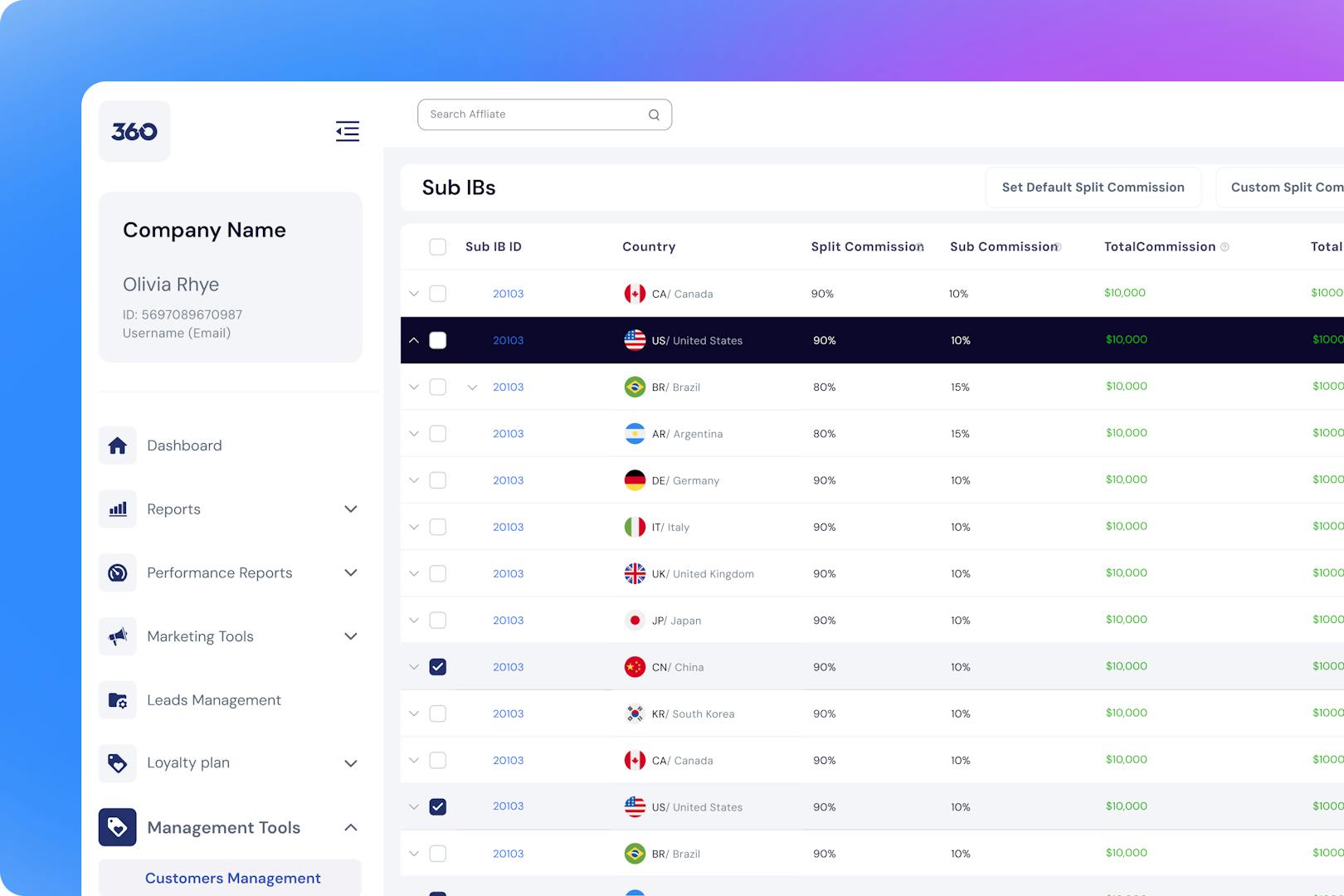1344x896 pixels.
Task: Open Leads Management in the sidebar
Action: (214, 700)
